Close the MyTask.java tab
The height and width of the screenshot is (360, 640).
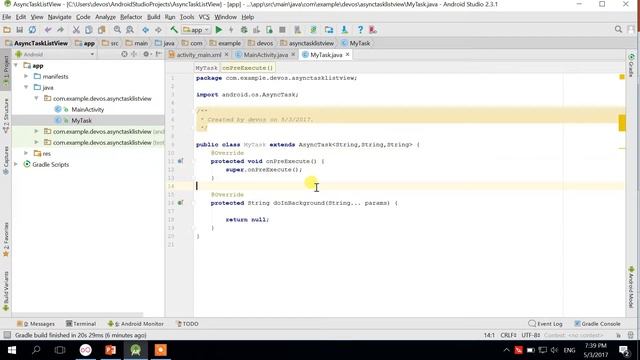[347, 54]
